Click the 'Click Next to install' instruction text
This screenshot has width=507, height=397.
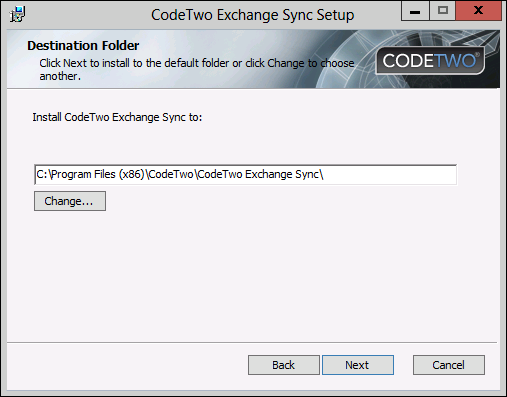pos(197,69)
